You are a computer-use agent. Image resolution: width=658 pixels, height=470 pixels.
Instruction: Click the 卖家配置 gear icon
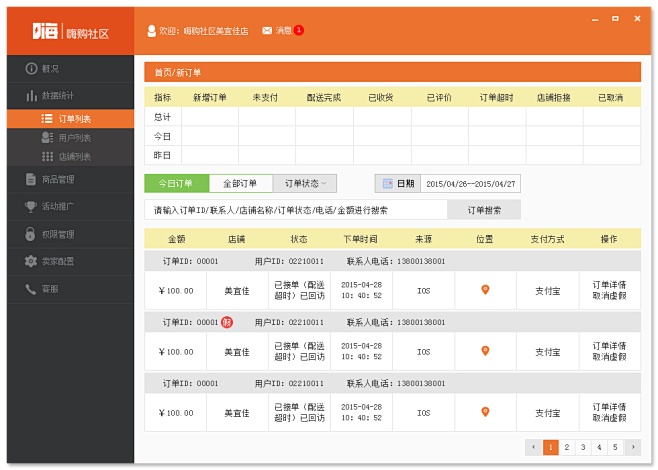[x=31, y=261]
